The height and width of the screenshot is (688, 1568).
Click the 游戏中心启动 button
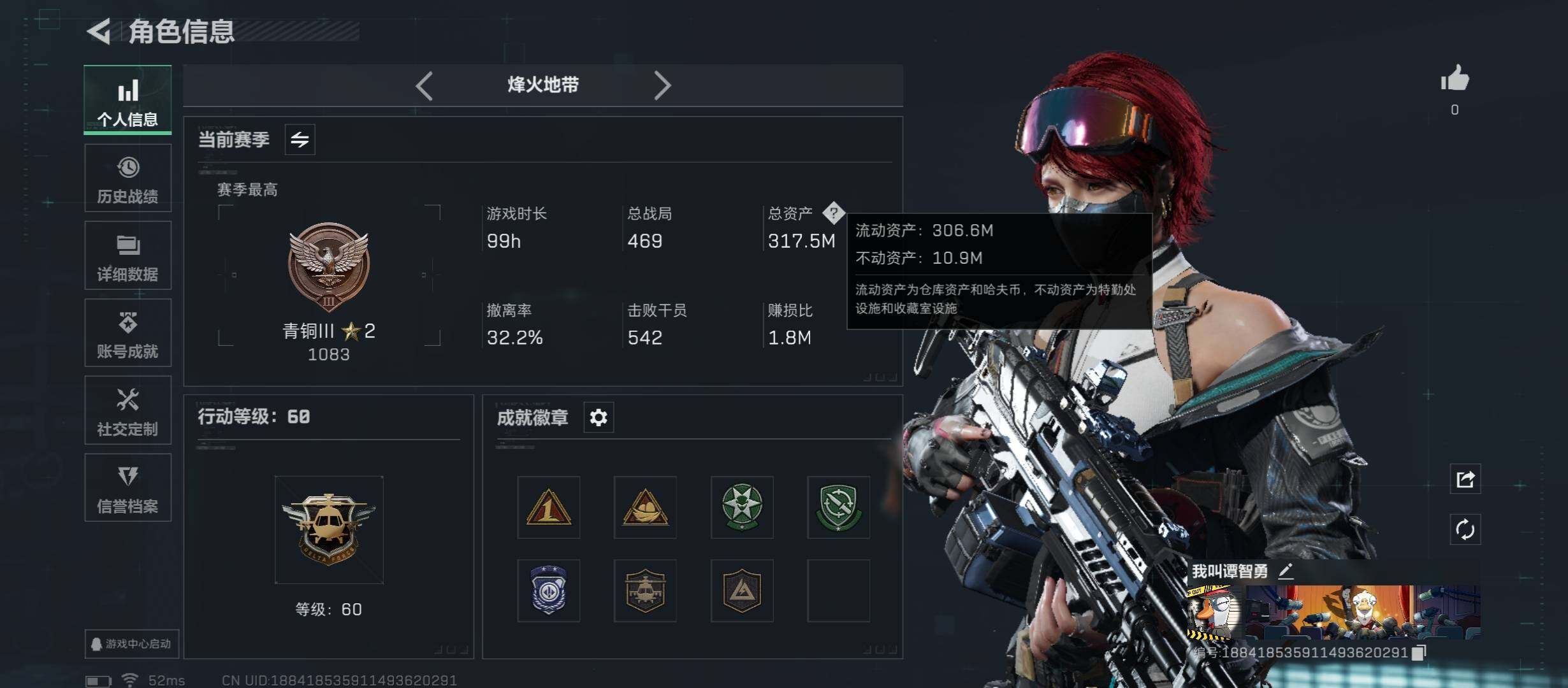coord(131,643)
